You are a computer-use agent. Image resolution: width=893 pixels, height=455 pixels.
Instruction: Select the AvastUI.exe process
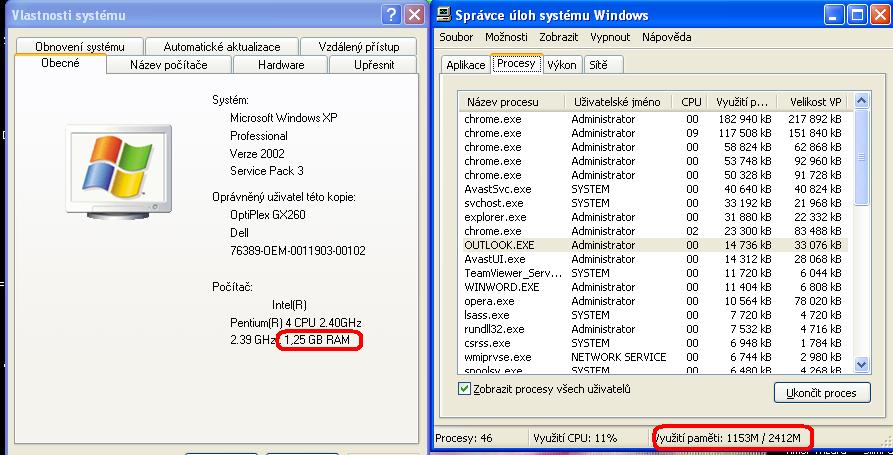pyautogui.click(x=653, y=259)
